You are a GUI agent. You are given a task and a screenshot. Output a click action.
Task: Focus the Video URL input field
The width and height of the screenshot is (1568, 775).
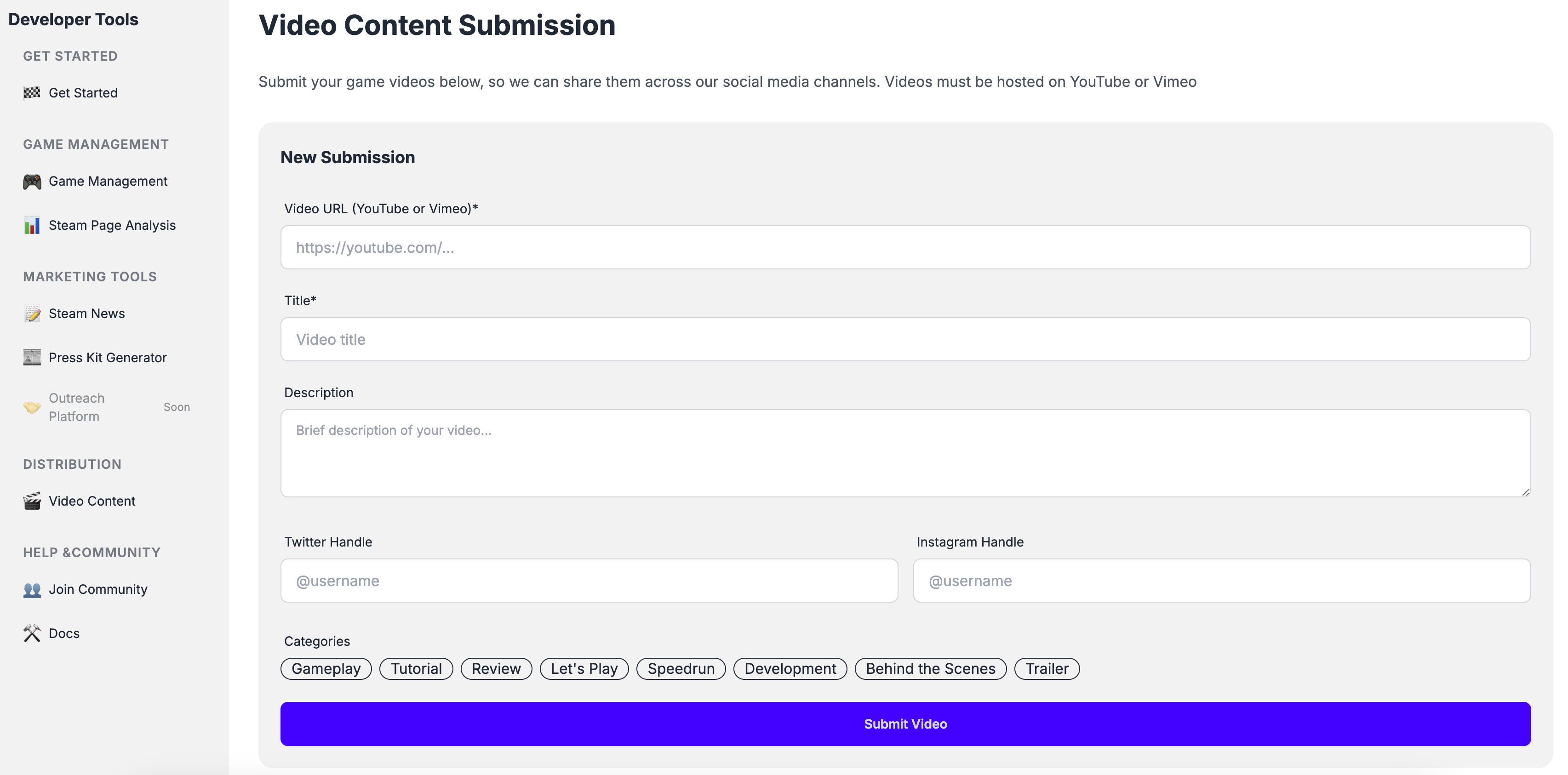click(x=905, y=248)
